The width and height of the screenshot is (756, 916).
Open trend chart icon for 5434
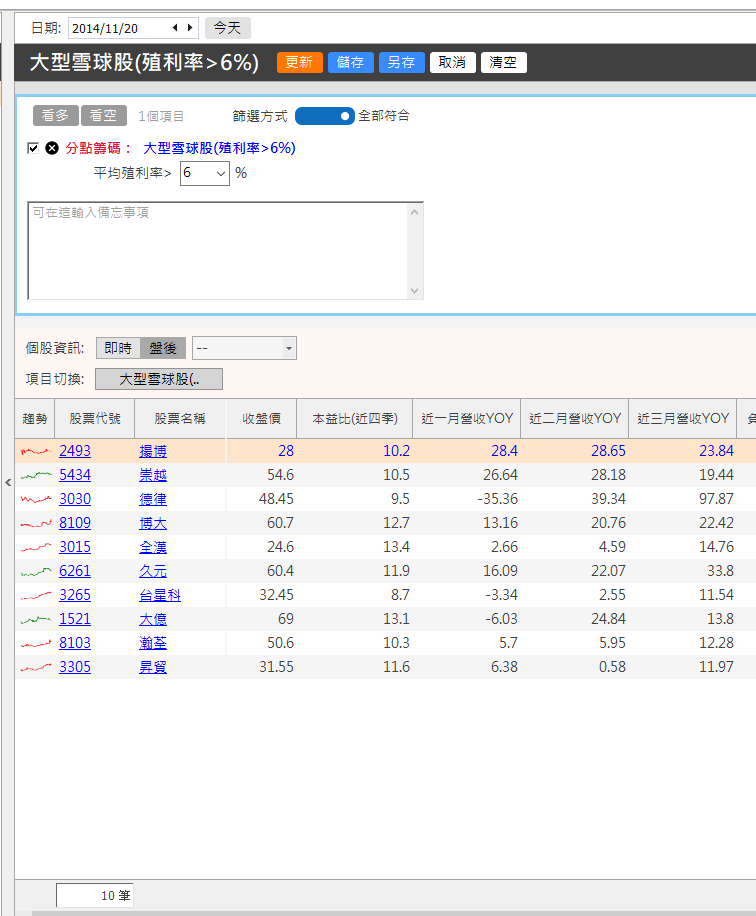point(35,475)
